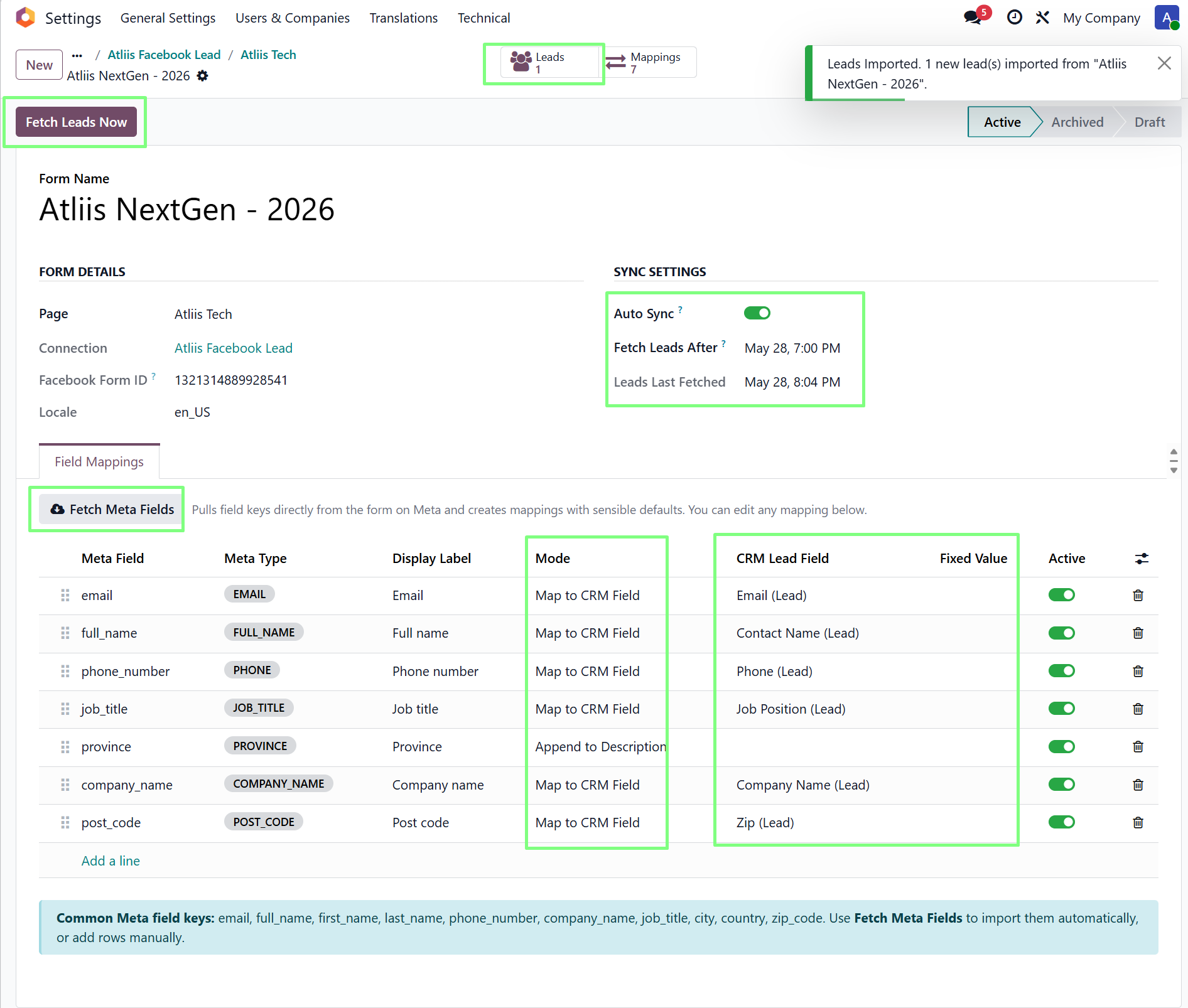Open the user avatar menu
The height and width of the screenshot is (1008, 1188).
(1167, 18)
